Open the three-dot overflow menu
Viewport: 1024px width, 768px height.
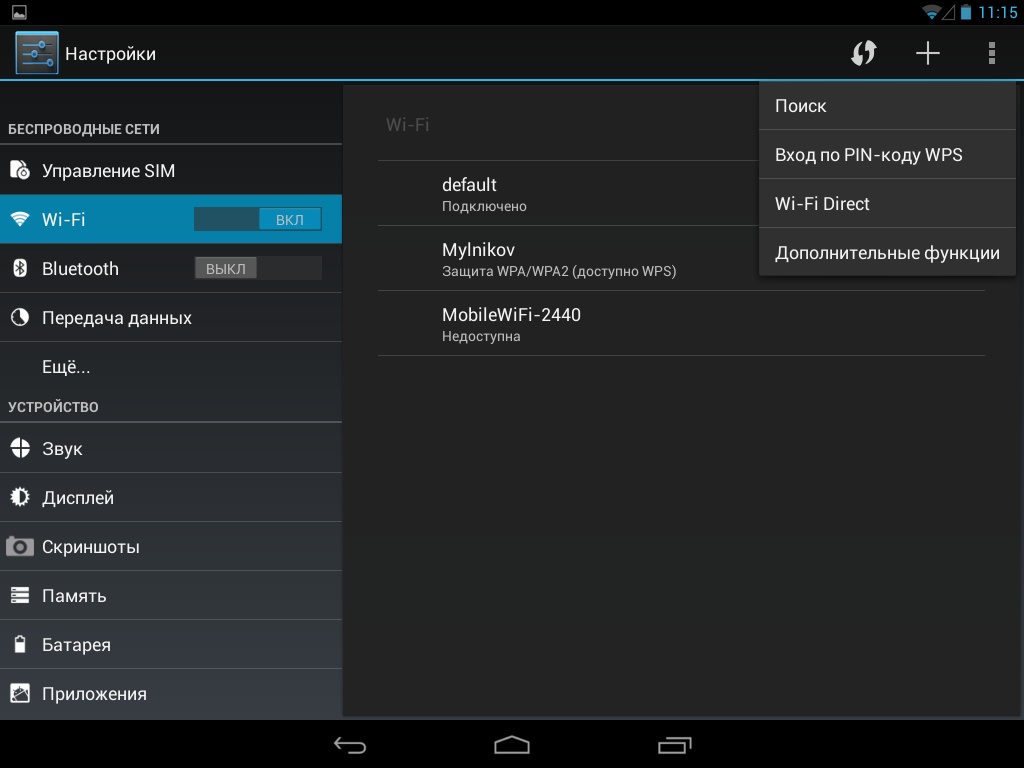[991, 53]
